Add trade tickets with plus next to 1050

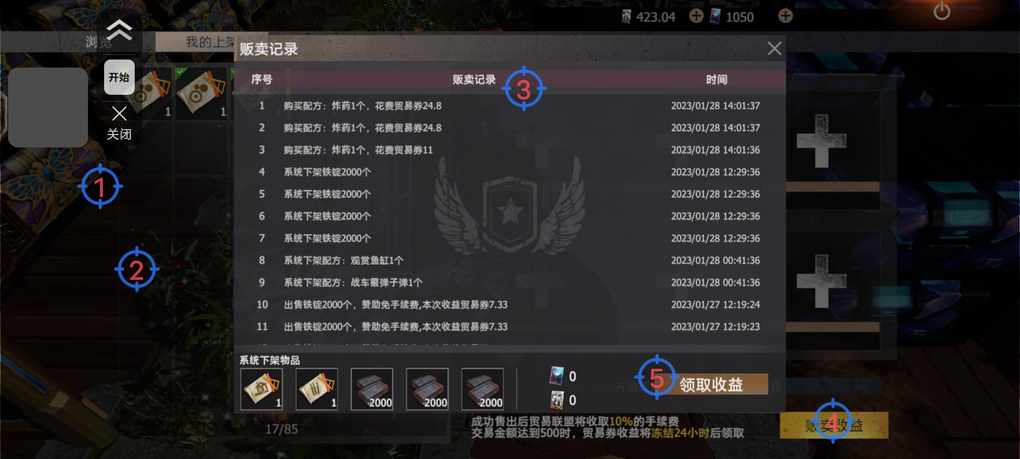click(786, 16)
